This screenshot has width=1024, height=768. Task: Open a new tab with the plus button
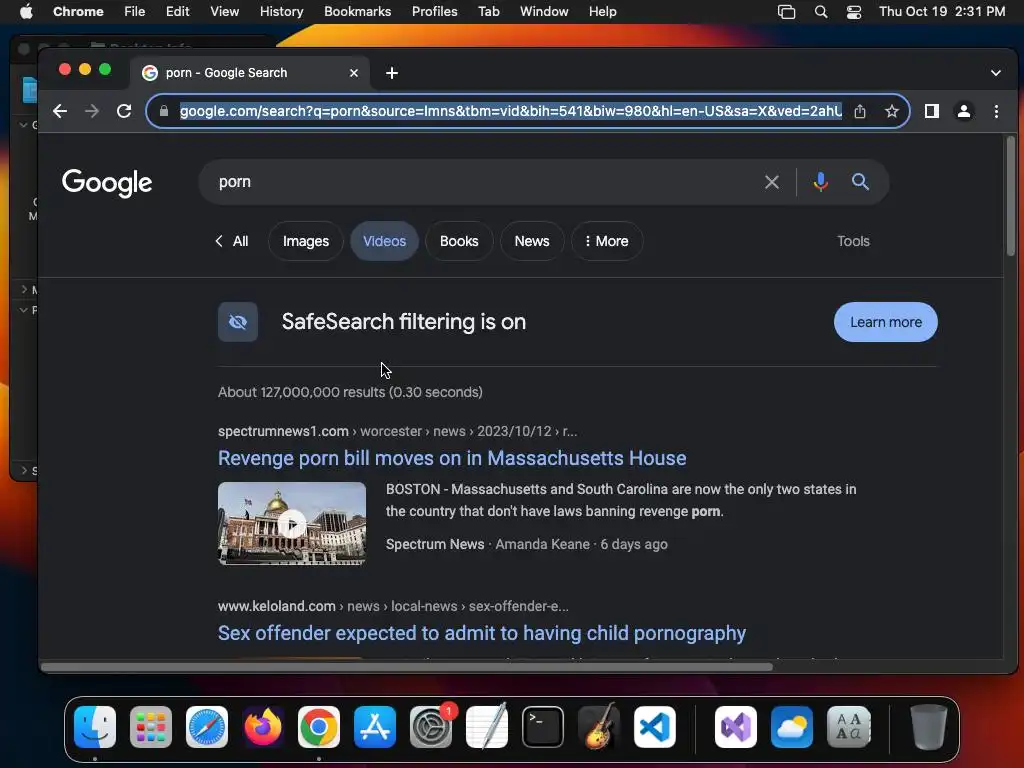point(392,73)
